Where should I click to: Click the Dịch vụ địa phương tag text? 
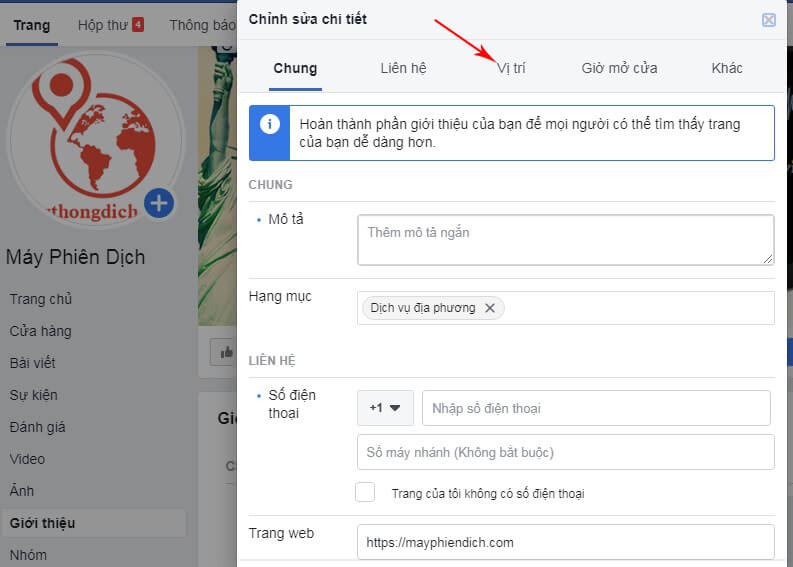(x=423, y=308)
